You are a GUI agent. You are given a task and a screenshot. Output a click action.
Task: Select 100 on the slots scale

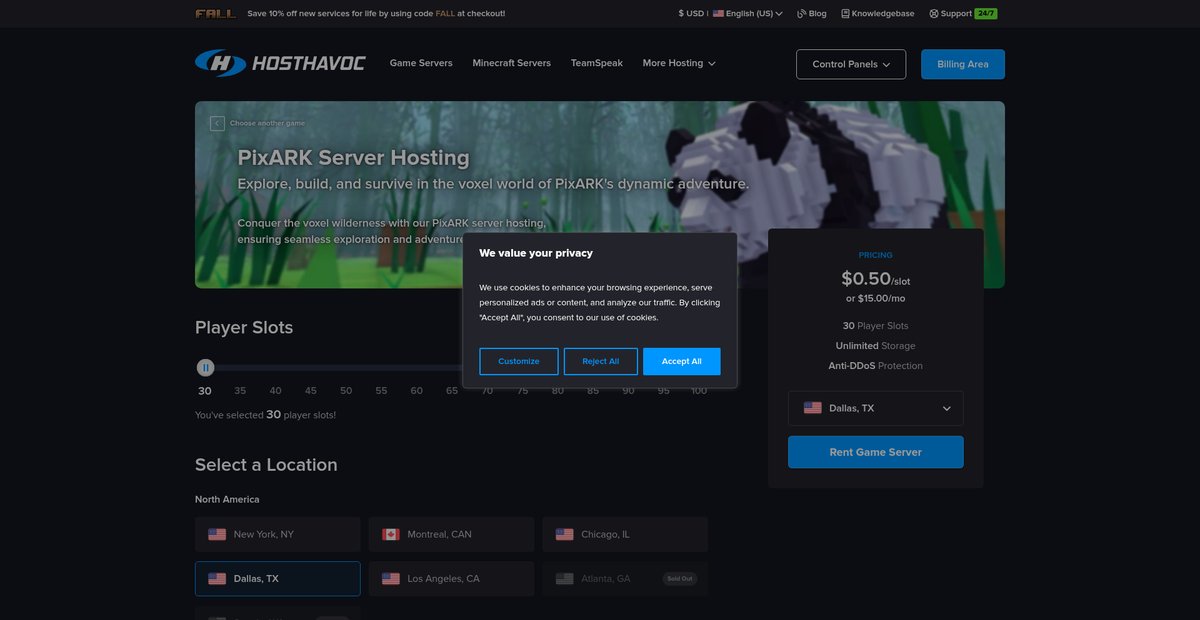pyautogui.click(x=698, y=391)
